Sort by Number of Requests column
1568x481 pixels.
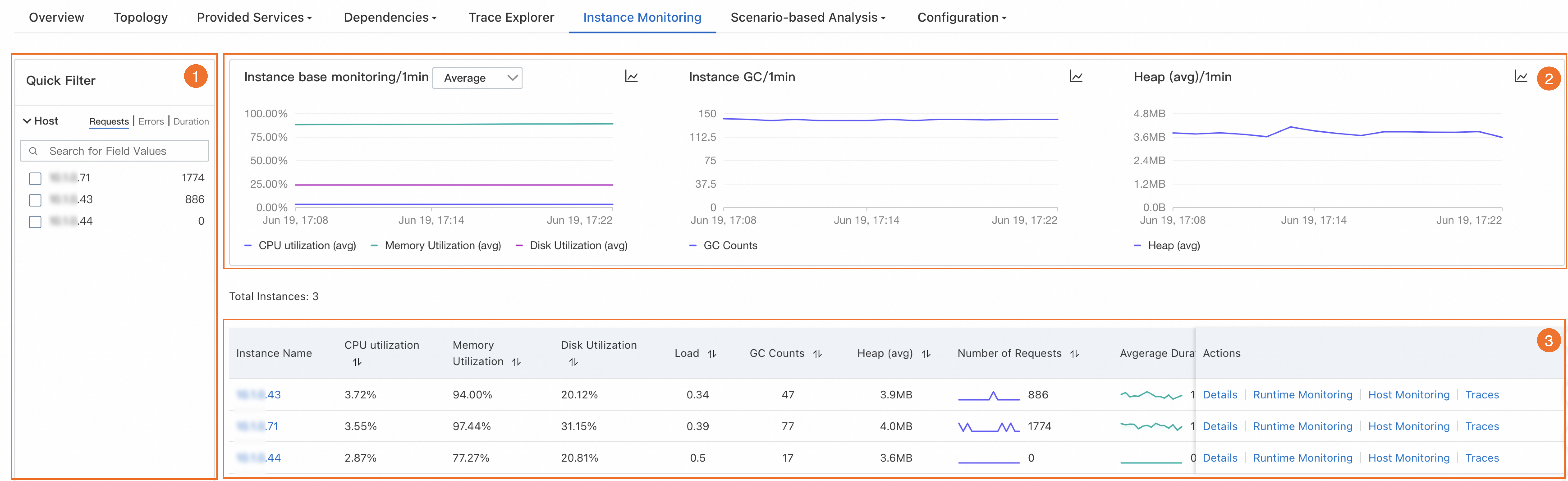[1074, 354]
